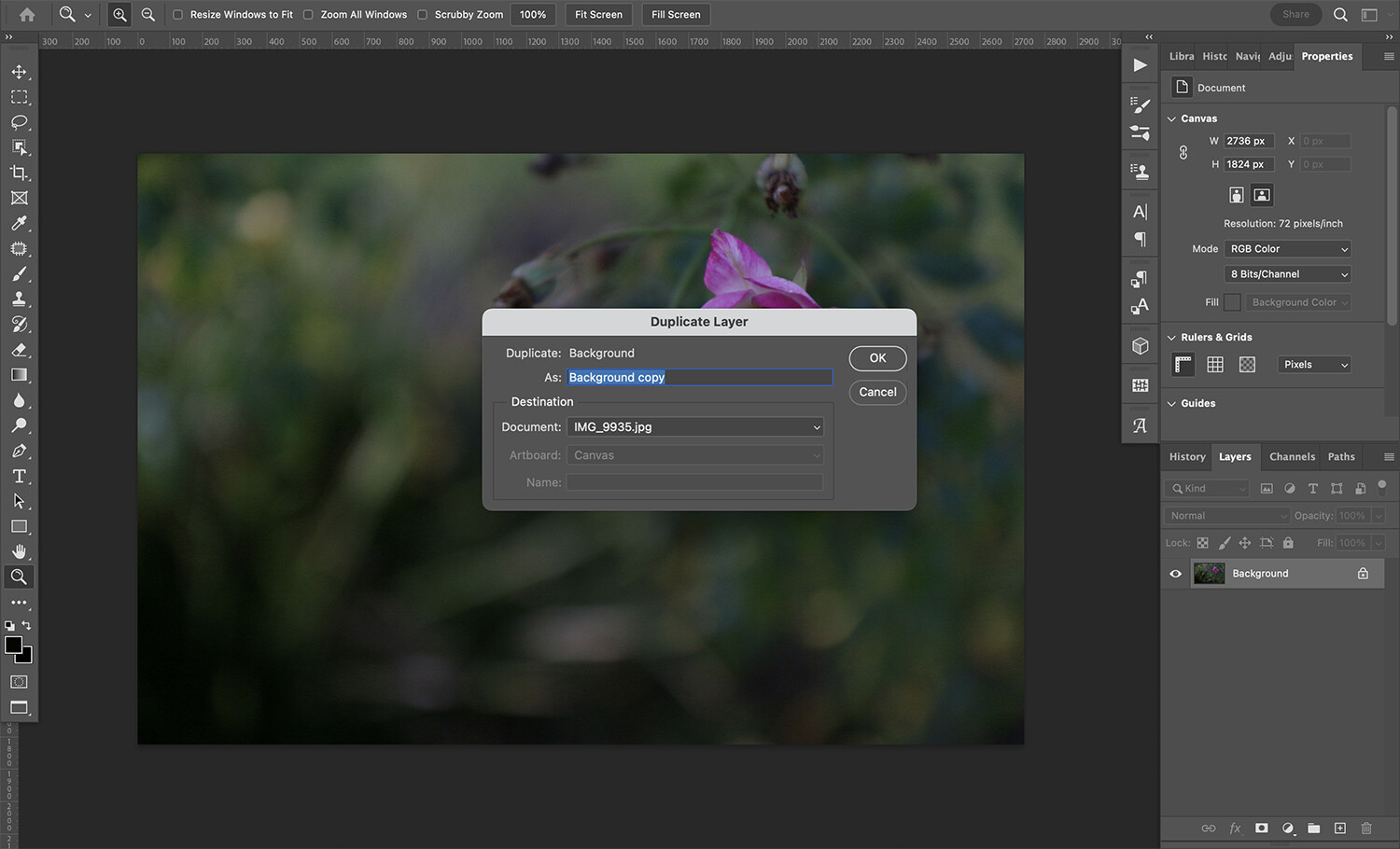
Task: Select the Type tool
Action: [x=20, y=476]
